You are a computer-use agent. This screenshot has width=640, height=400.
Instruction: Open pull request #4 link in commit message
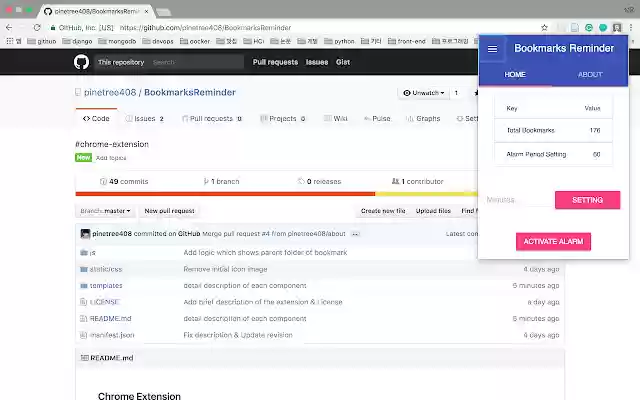[x=266, y=234]
